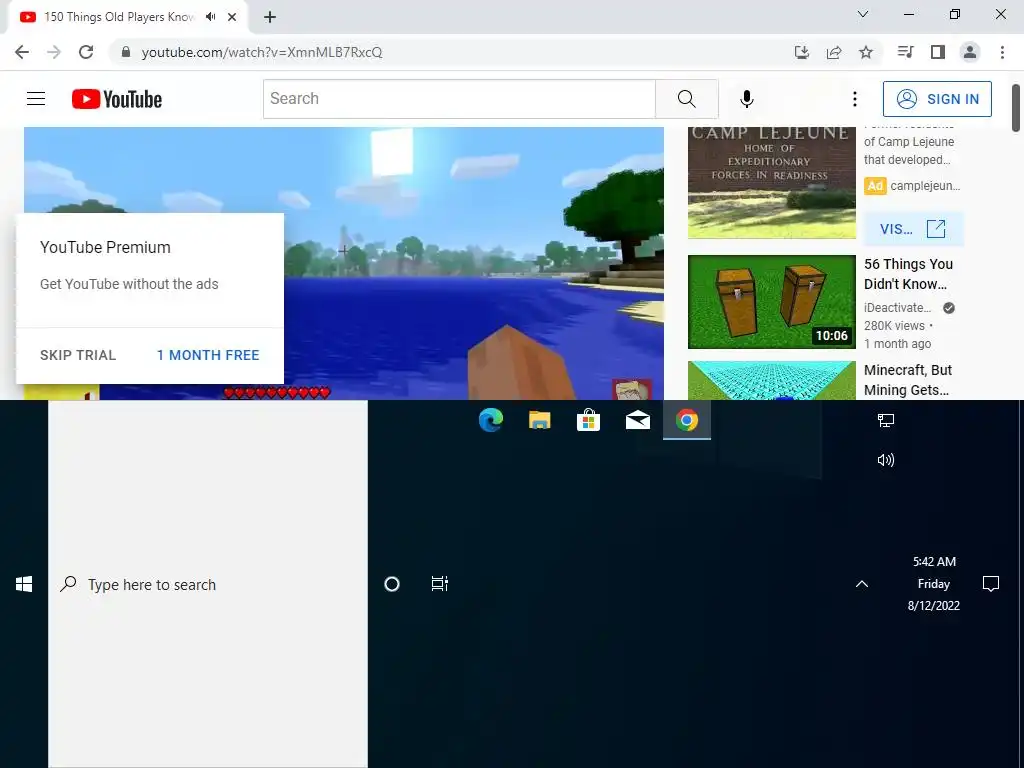Viewport: 1024px width, 768px height.
Task: Click the 'Type here to search' taskbar box
Action: click(208, 584)
